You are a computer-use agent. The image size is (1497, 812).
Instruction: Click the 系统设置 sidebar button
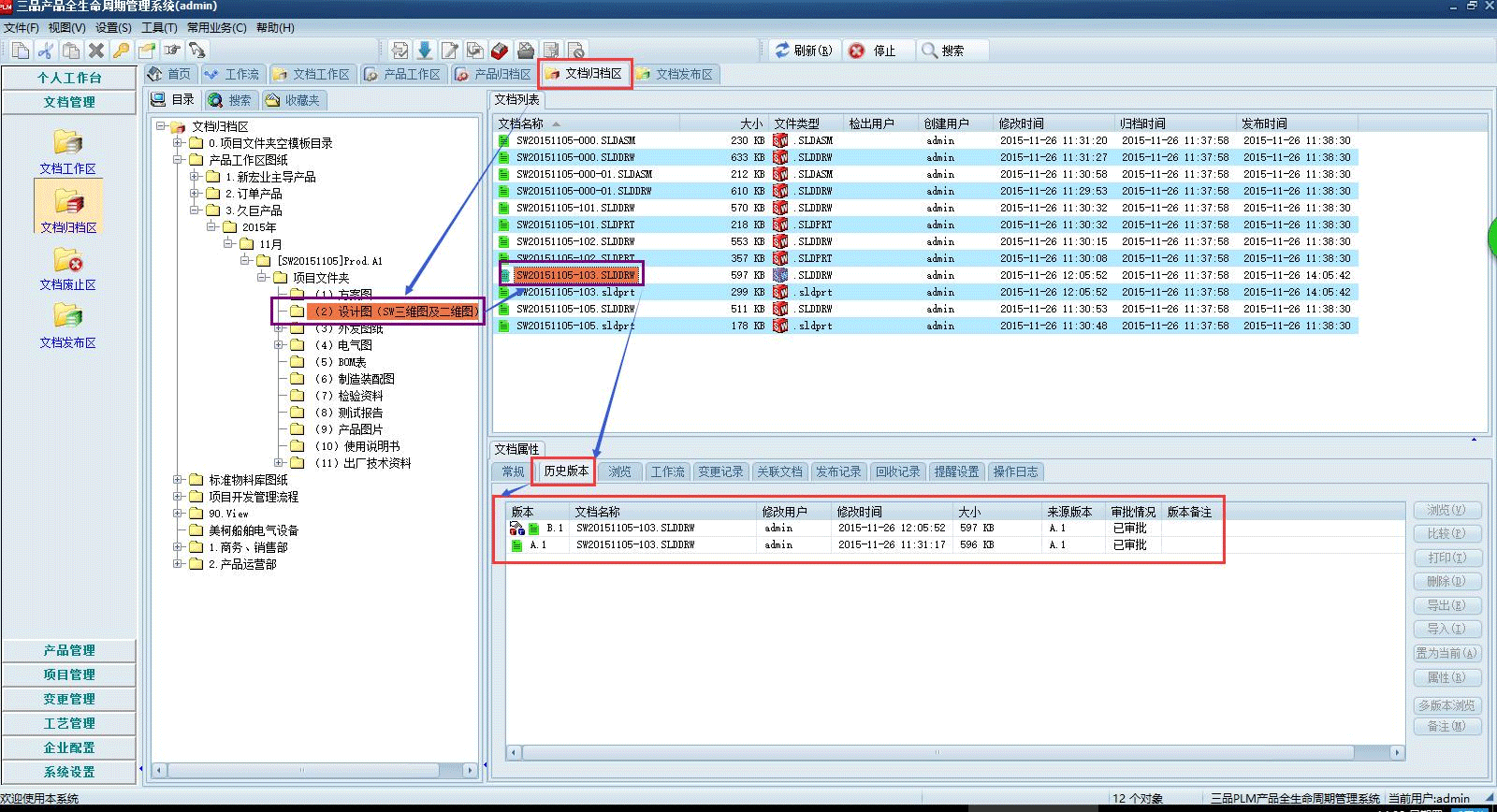click(x=69, y=772)
